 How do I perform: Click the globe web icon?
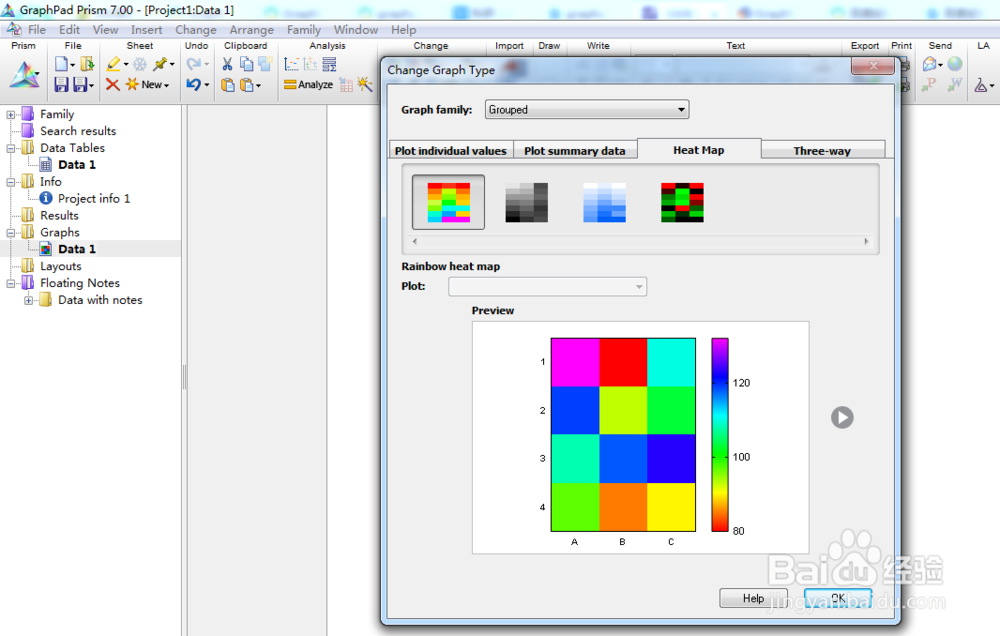[955, 64]
